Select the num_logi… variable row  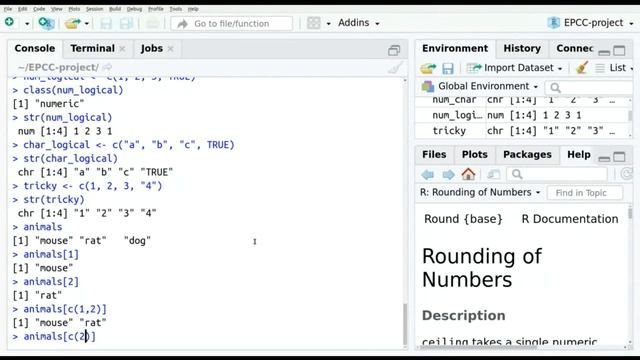522,115
